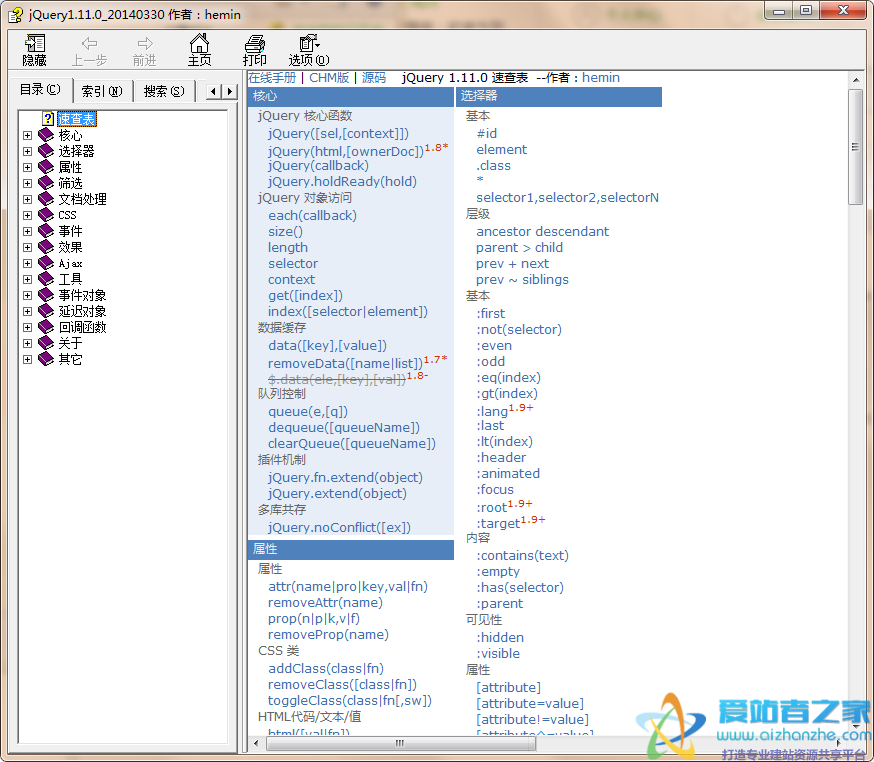Open the 在线手册 link
The width and height of the screenshot is (874, 762).
pyautogui.click(x=273, y=77)
